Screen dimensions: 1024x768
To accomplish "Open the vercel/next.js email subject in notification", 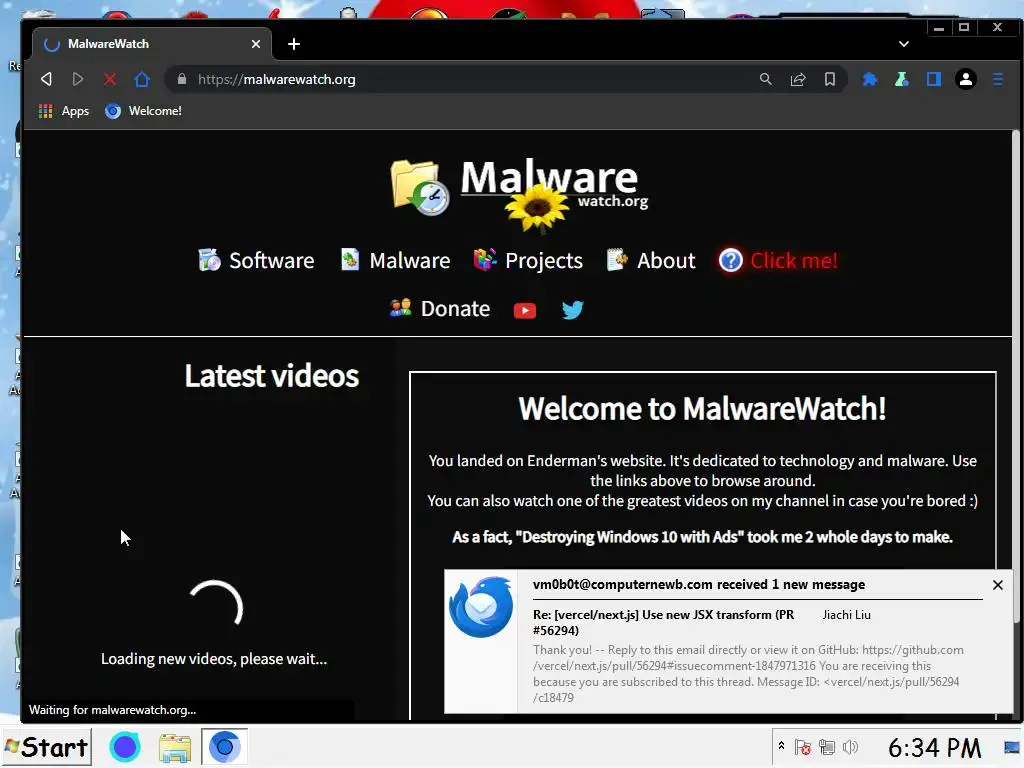I will pos(664,622).
